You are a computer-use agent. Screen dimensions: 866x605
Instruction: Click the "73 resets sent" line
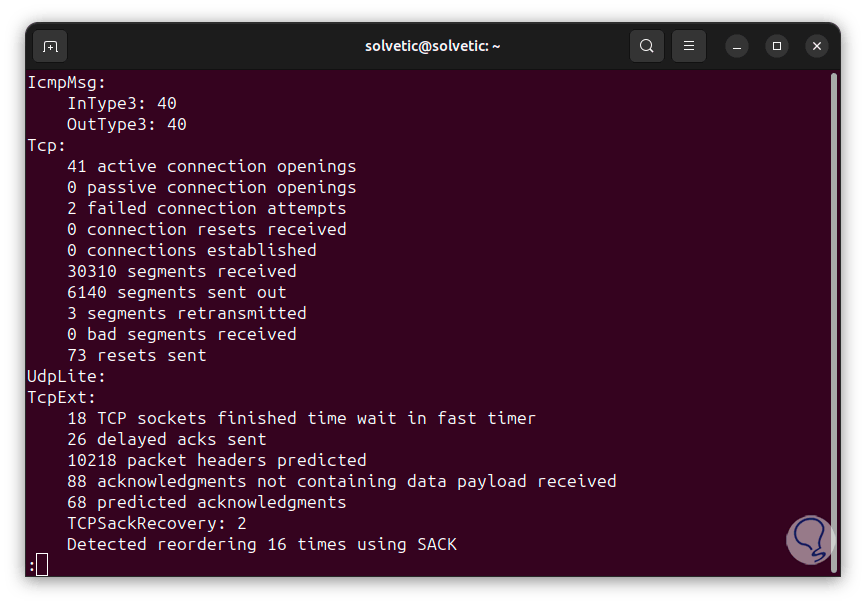tap(136, 355)
